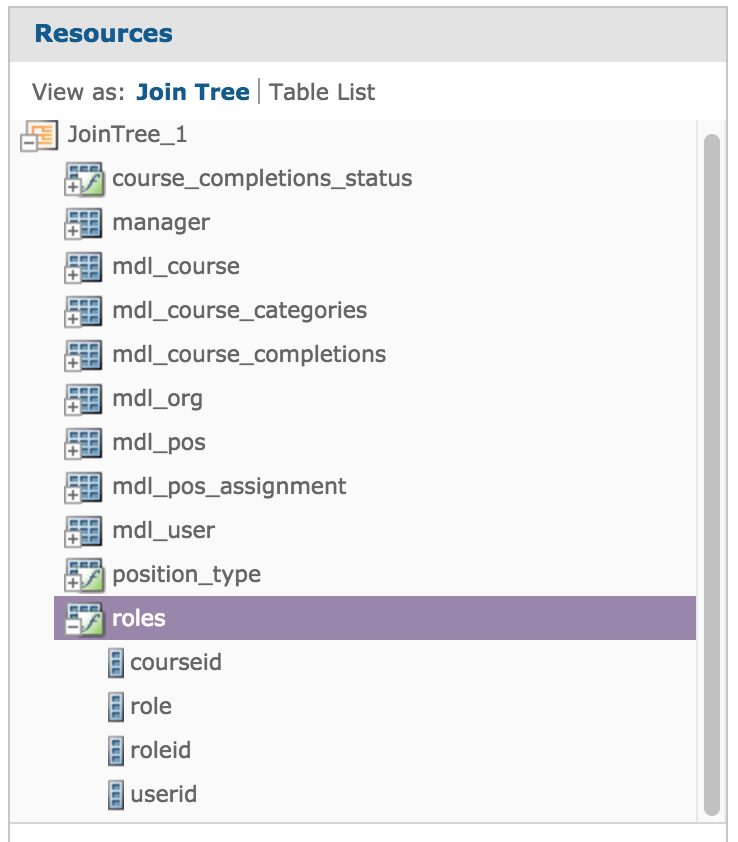Viewport: 738px width, 842px height.
Task: Click the mdl_pos table icon
Action: coord(83,443)
